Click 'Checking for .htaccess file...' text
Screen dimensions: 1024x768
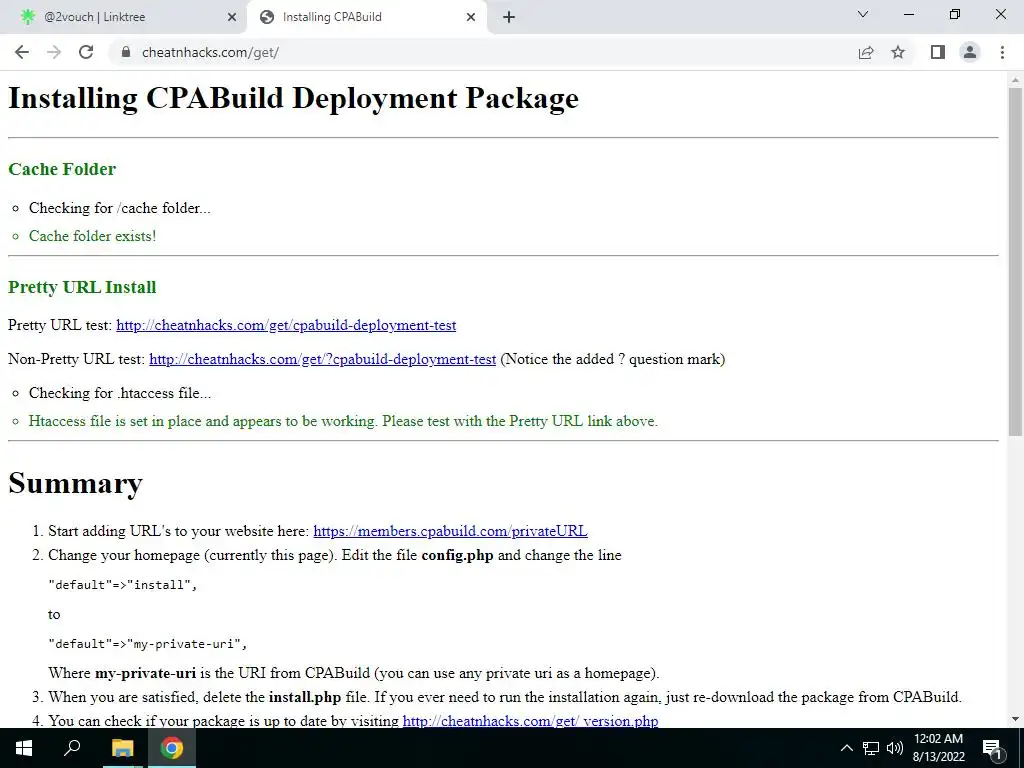(120, 393)
